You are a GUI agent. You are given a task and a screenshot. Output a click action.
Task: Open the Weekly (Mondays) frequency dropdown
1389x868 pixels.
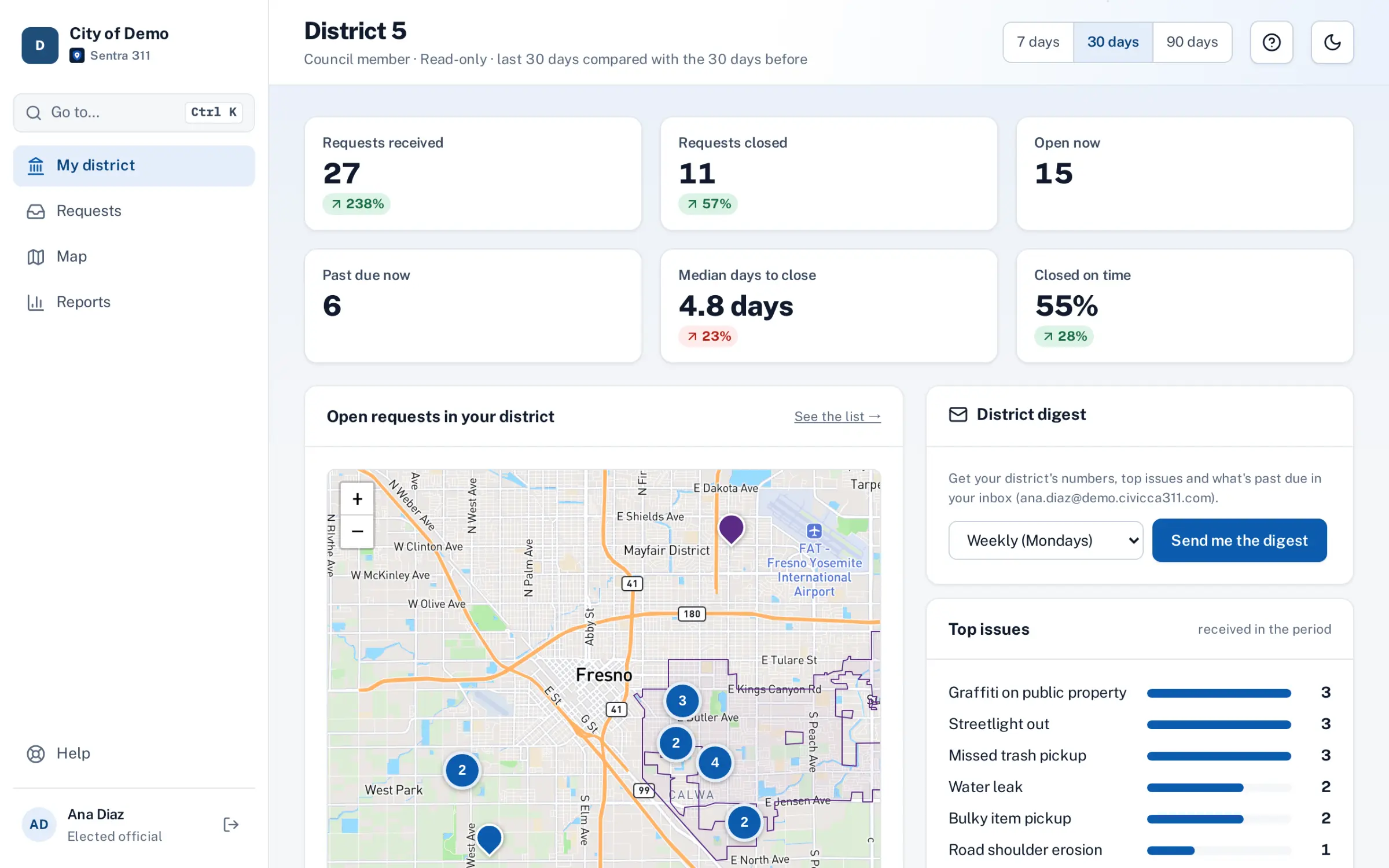[1046, 540]
